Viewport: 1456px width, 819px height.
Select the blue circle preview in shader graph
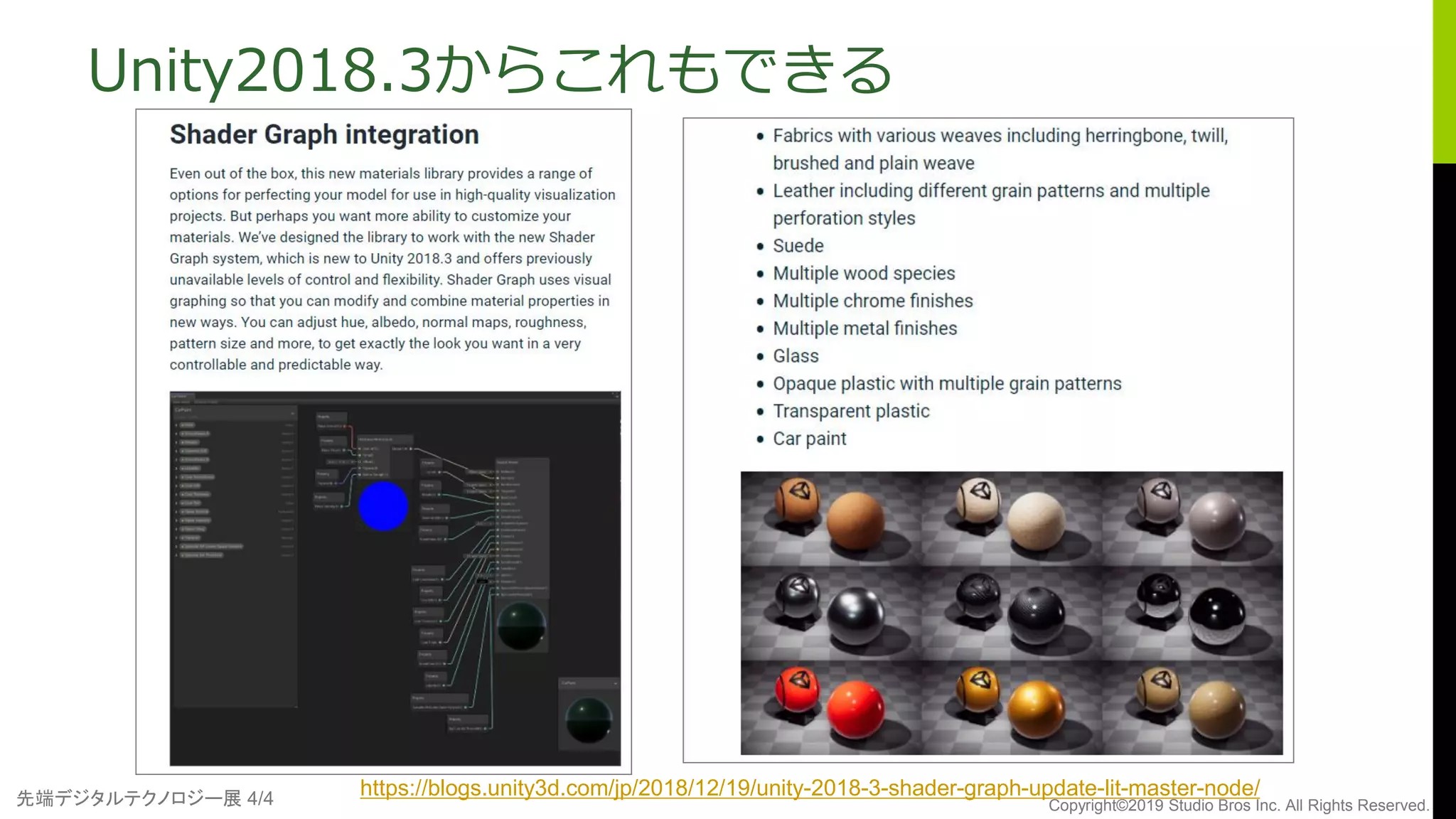pos(383,506)
